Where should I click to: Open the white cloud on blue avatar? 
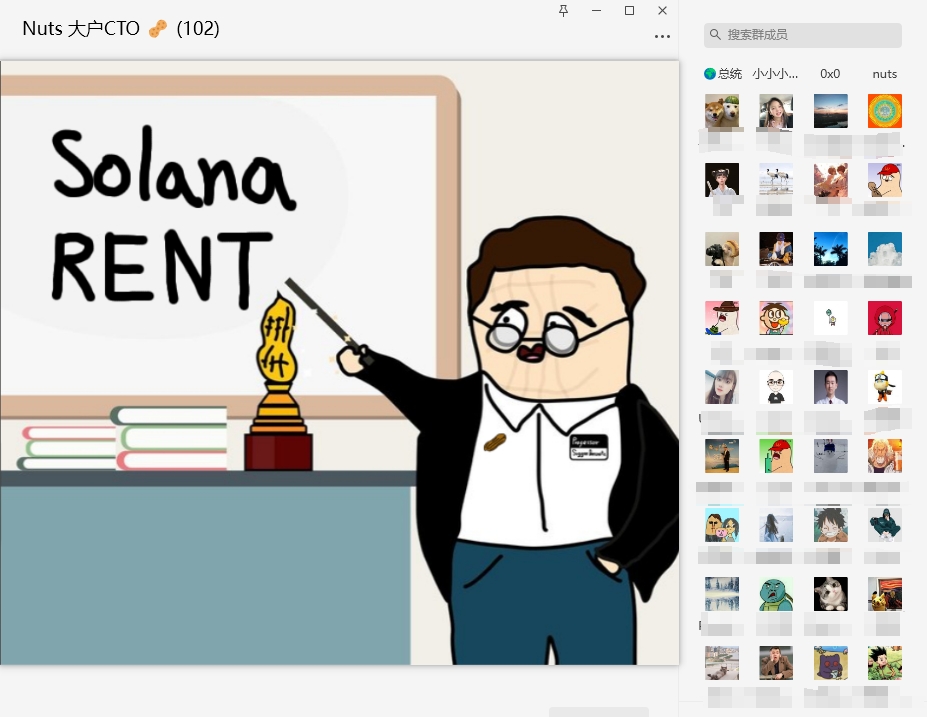pyautogui.click(x=885, y=249)
